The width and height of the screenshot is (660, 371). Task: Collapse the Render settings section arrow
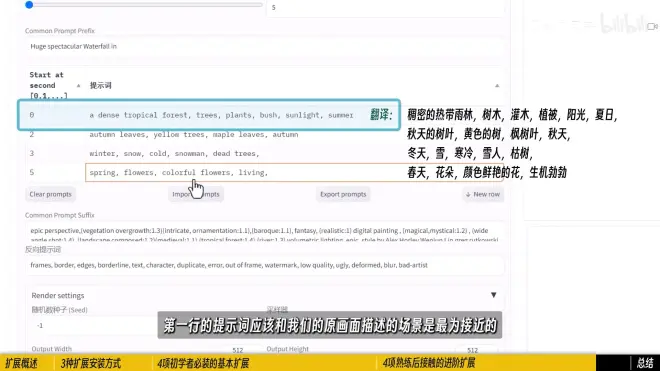pyautogui.click(x=493, y=295)
